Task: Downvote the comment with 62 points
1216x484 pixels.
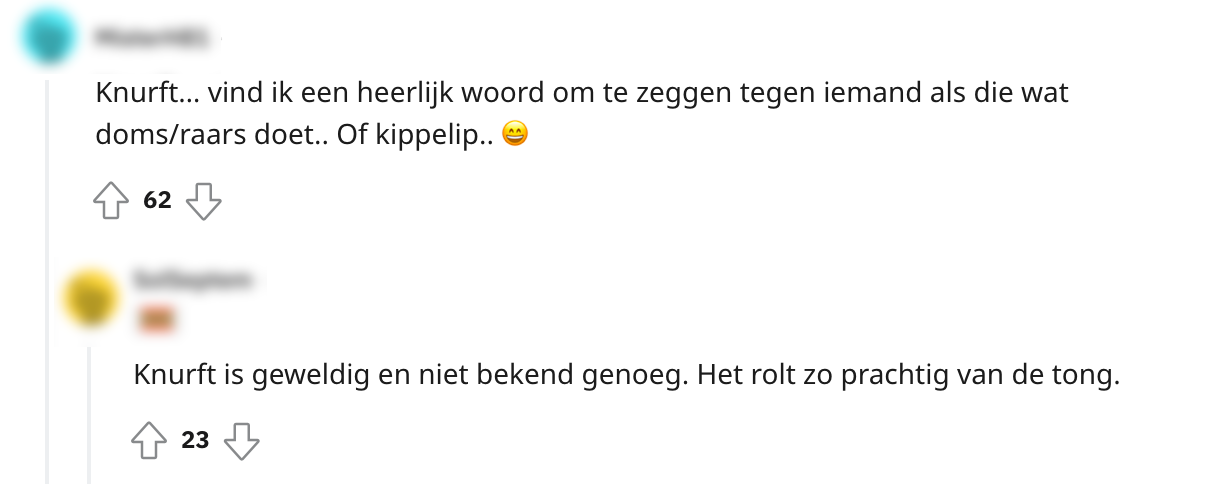Action: 204,200
